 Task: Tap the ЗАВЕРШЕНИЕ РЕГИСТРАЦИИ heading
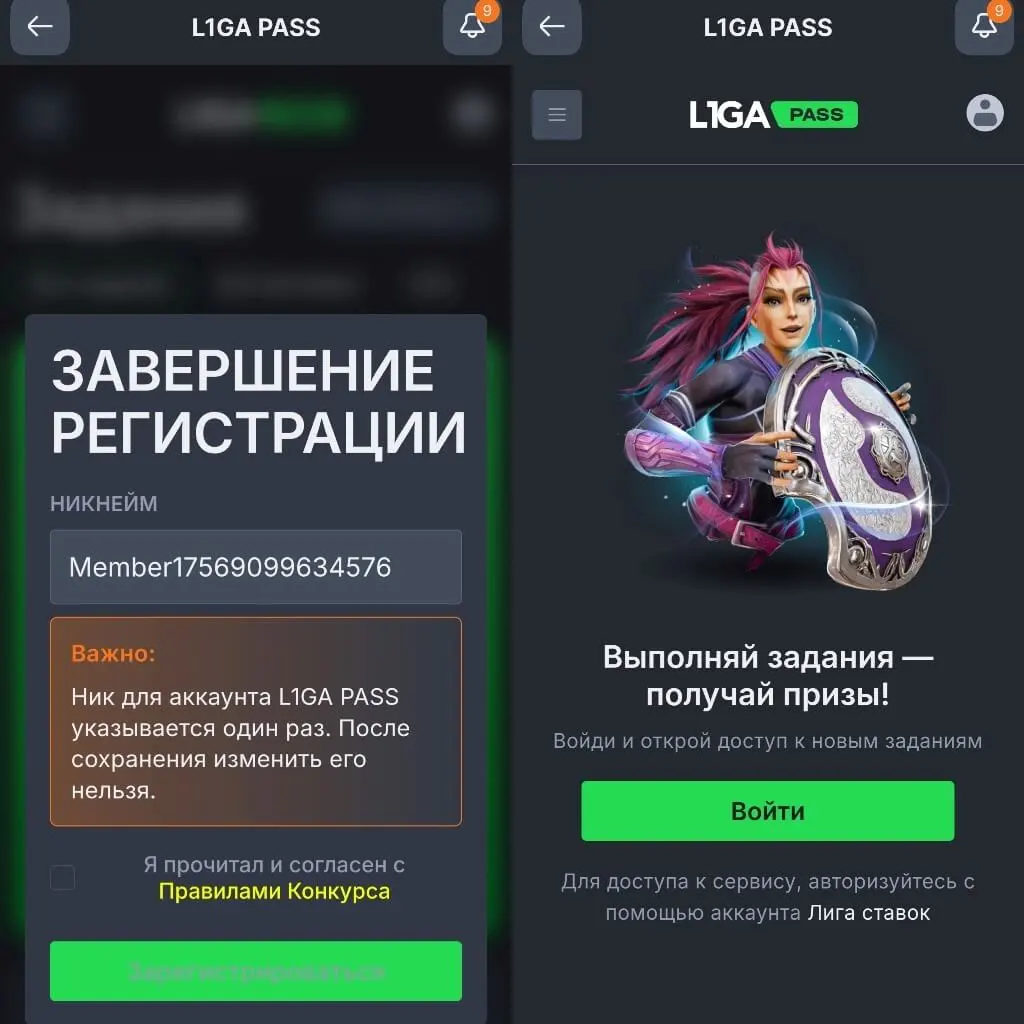click(x=259, y=402)
